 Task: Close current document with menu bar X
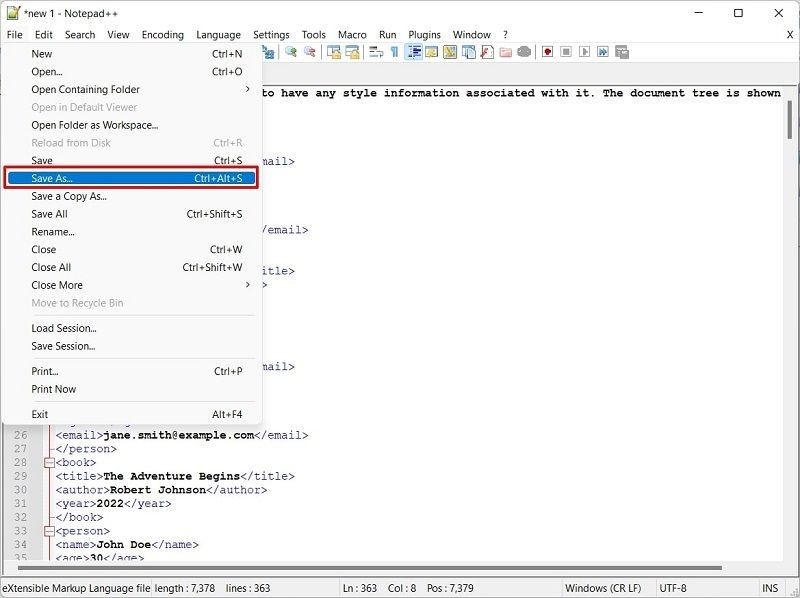click(790, 35)
